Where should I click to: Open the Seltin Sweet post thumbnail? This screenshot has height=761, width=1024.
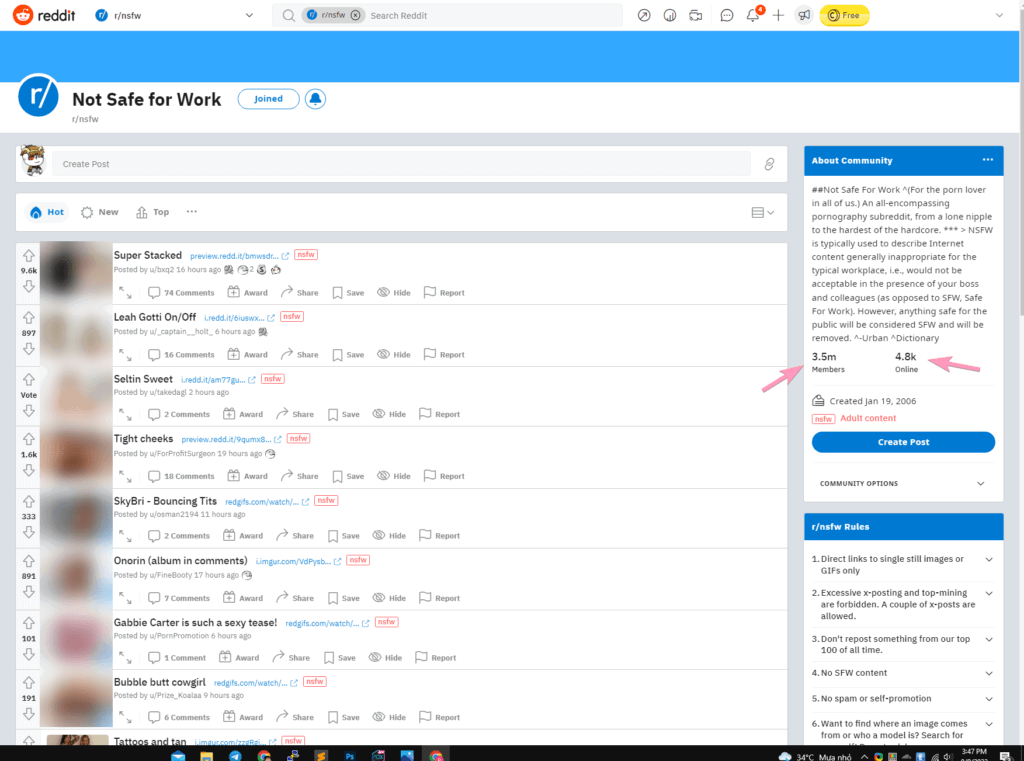[76, 396]
